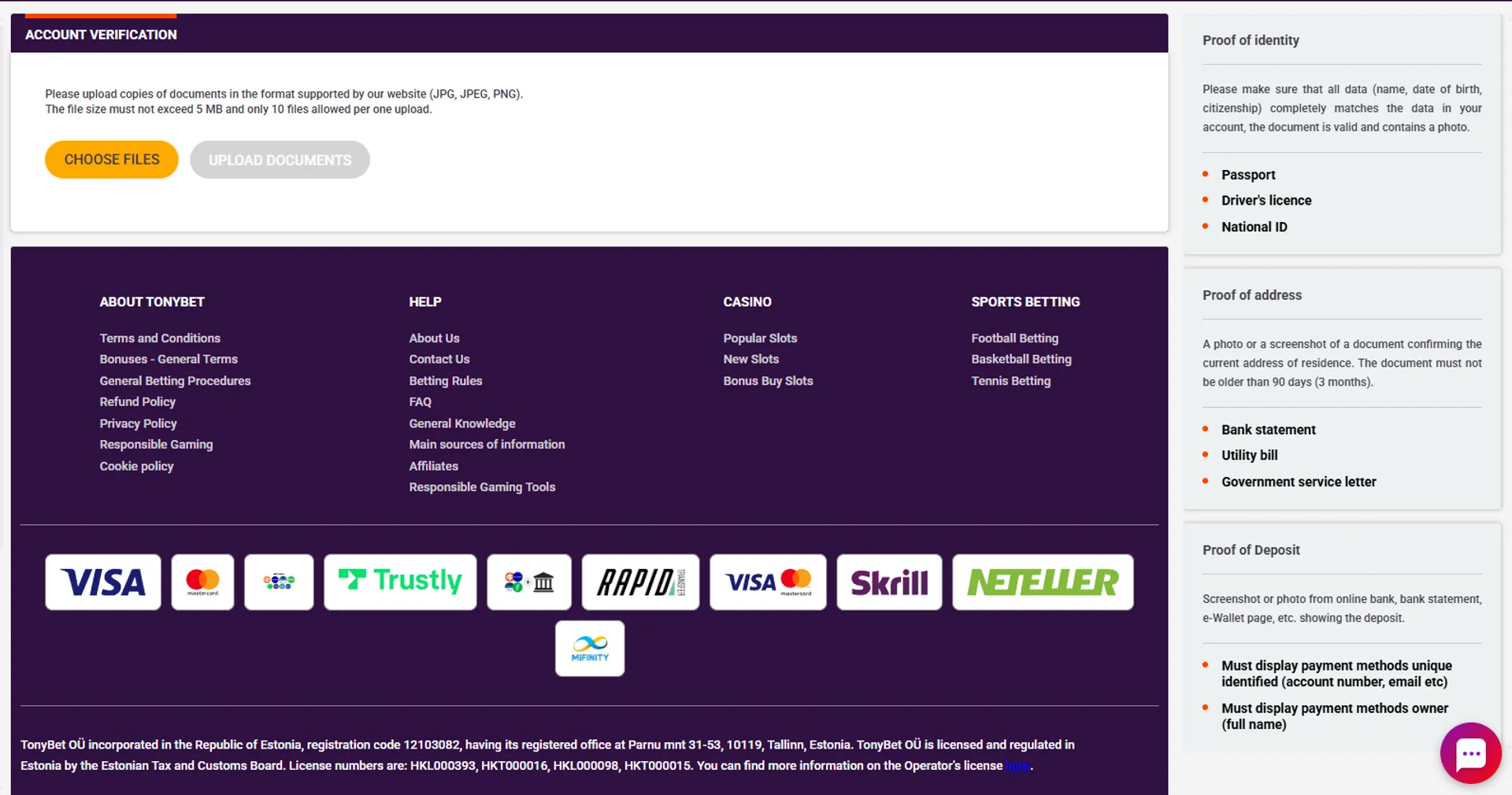
Task: Open the live chat bubble
Action: pos(1471,753)
